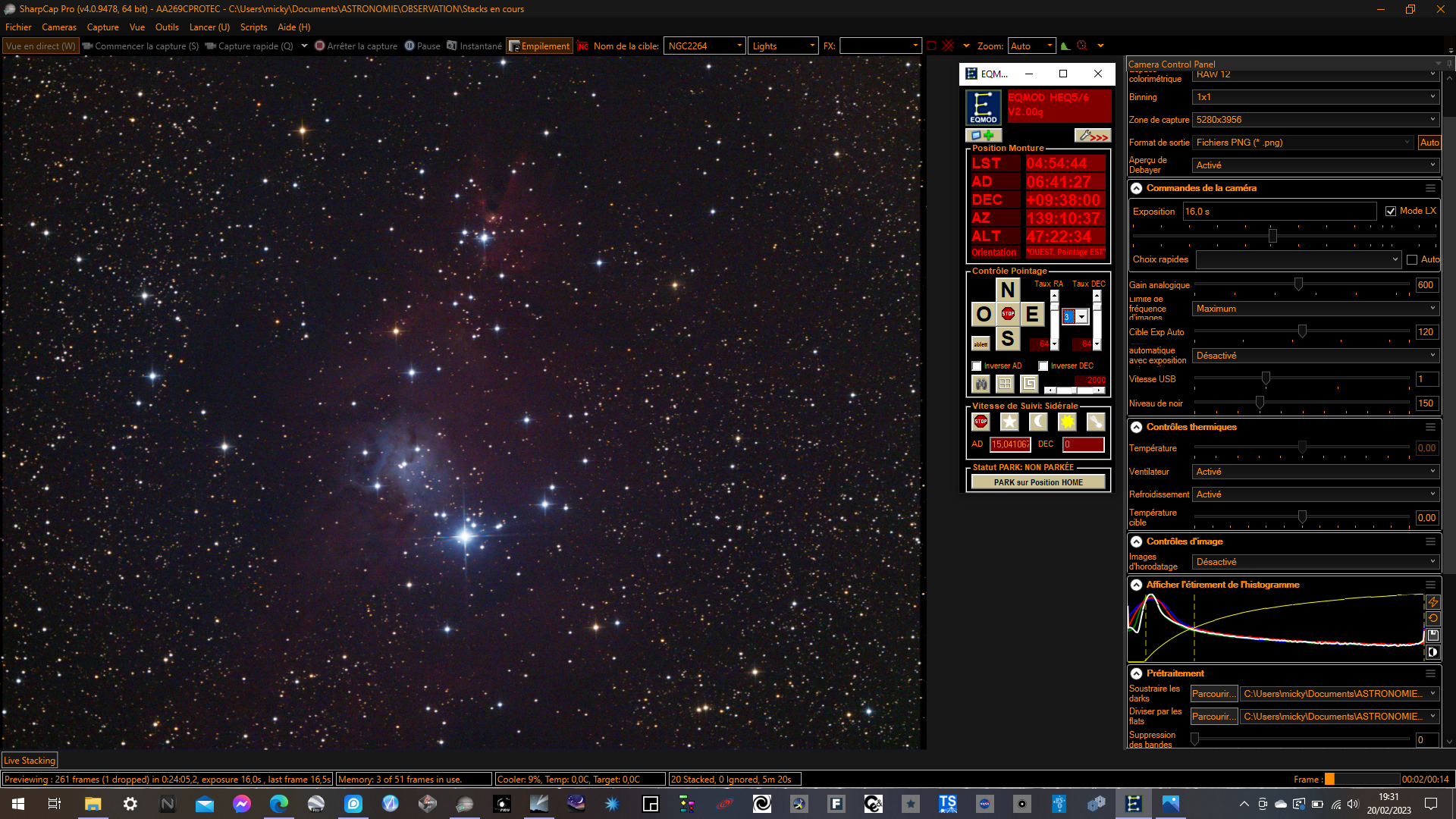Screen dimensions: 1456x819
Task: Click the histogram auto-stretch lightning icon
Action: (1432, 602)
